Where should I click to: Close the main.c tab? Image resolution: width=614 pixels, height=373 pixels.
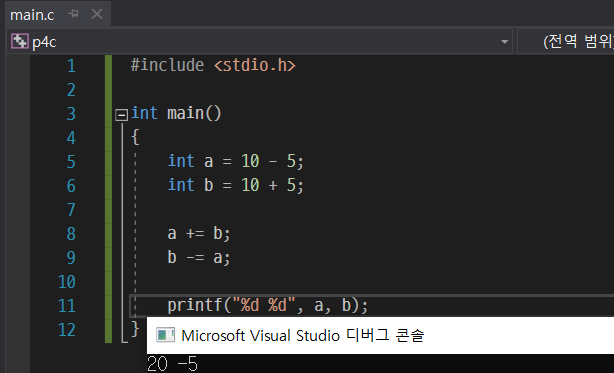[97, 14]
